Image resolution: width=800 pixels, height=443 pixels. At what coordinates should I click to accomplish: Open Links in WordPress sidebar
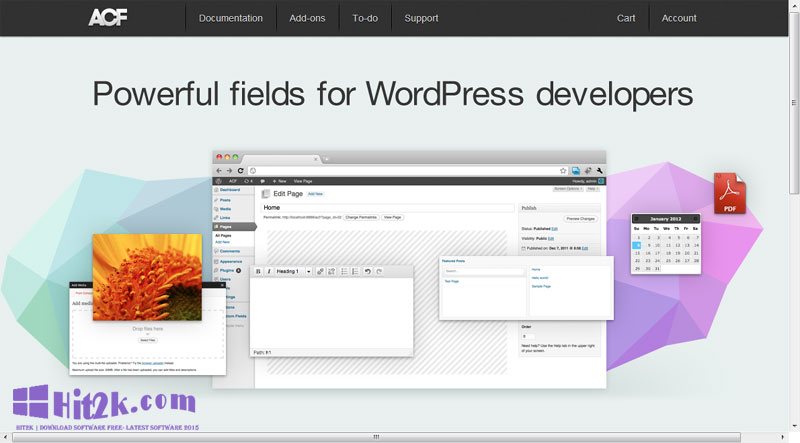[224, 217]
